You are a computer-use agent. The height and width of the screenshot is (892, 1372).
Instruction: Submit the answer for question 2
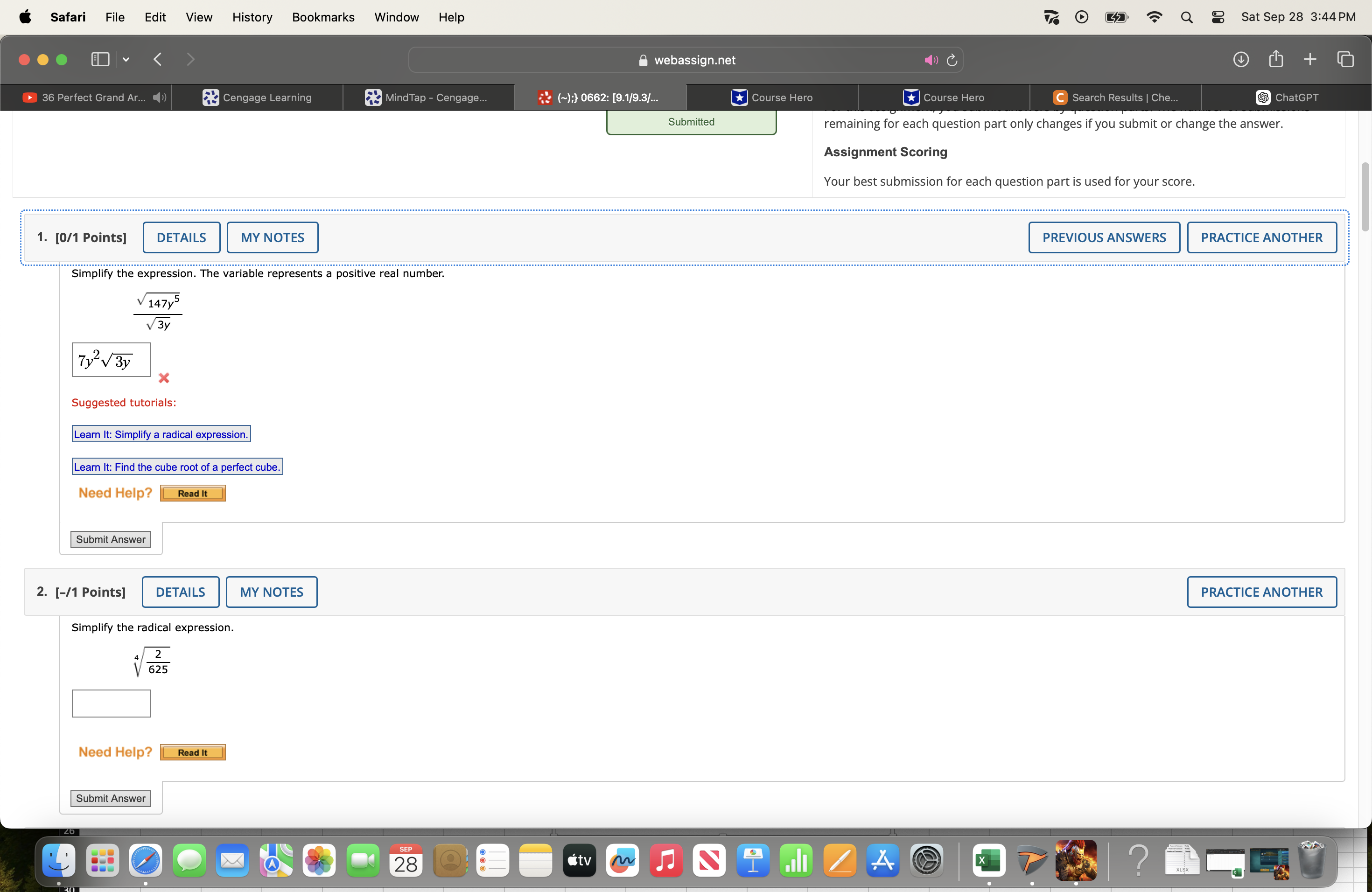[x=111, y=798]
